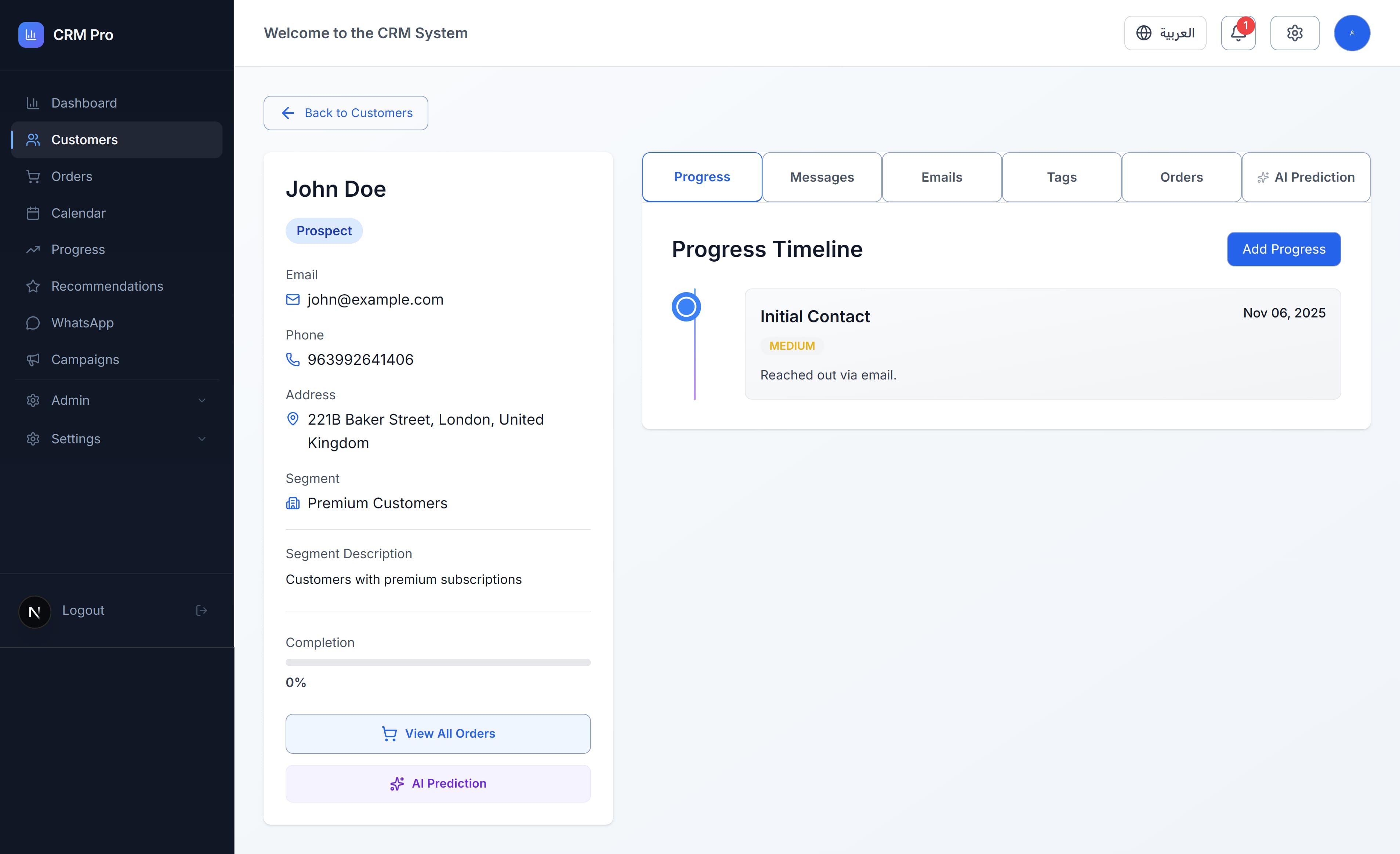The width and height of the screenshot is (1400, 854).
Task: Go to Calendar in the sidebar
Action: pos(116,213)
